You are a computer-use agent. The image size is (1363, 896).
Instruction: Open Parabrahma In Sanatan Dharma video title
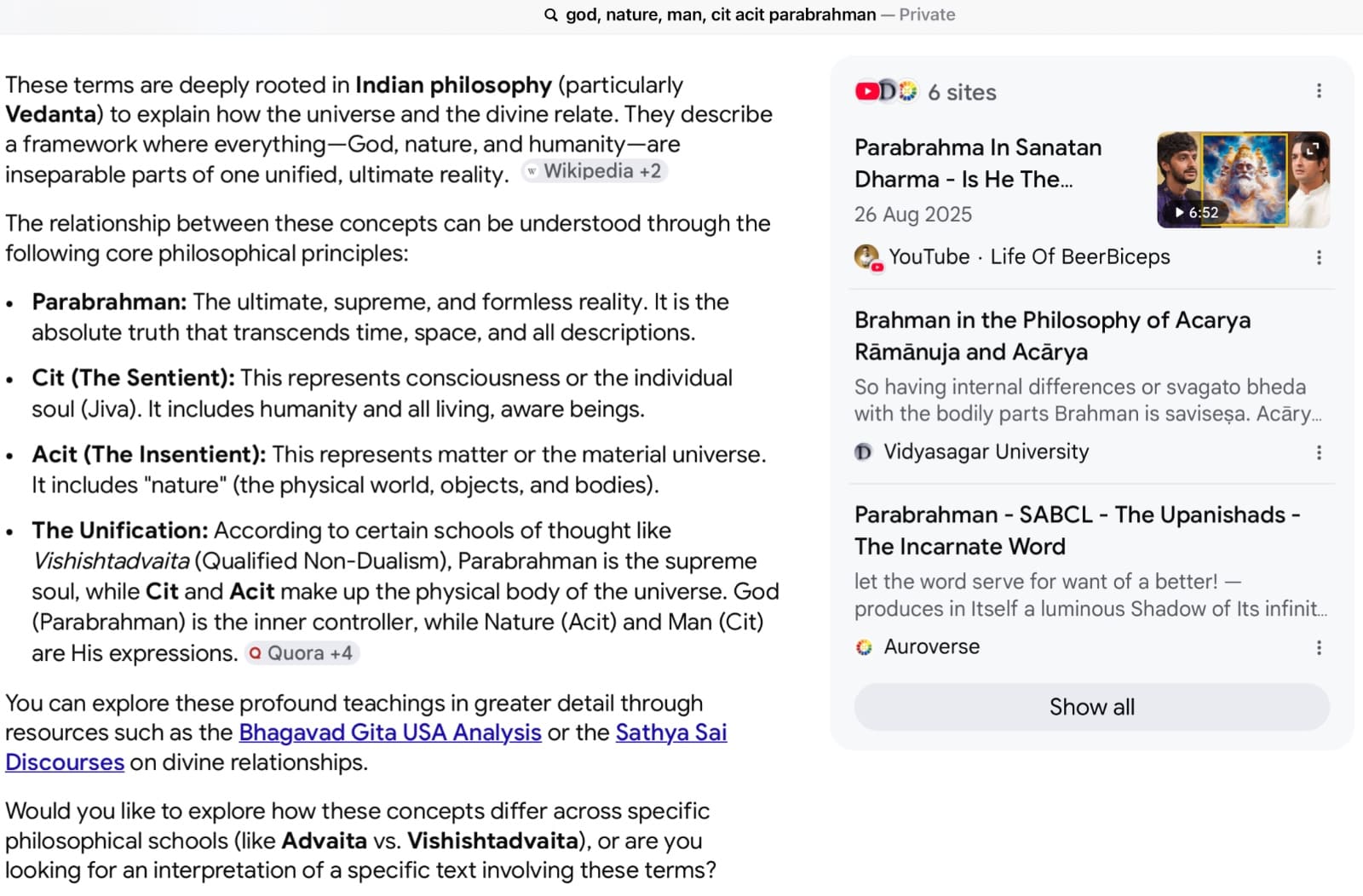pos(978,164)
